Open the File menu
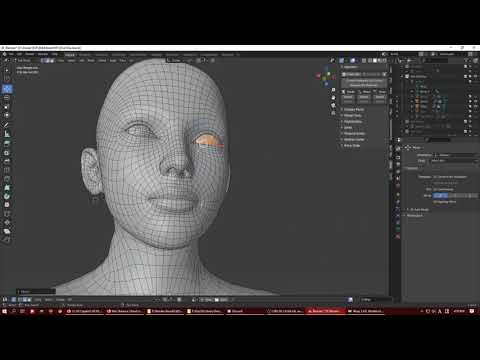The height and width of the screenshot is (360, 480). 12,54
